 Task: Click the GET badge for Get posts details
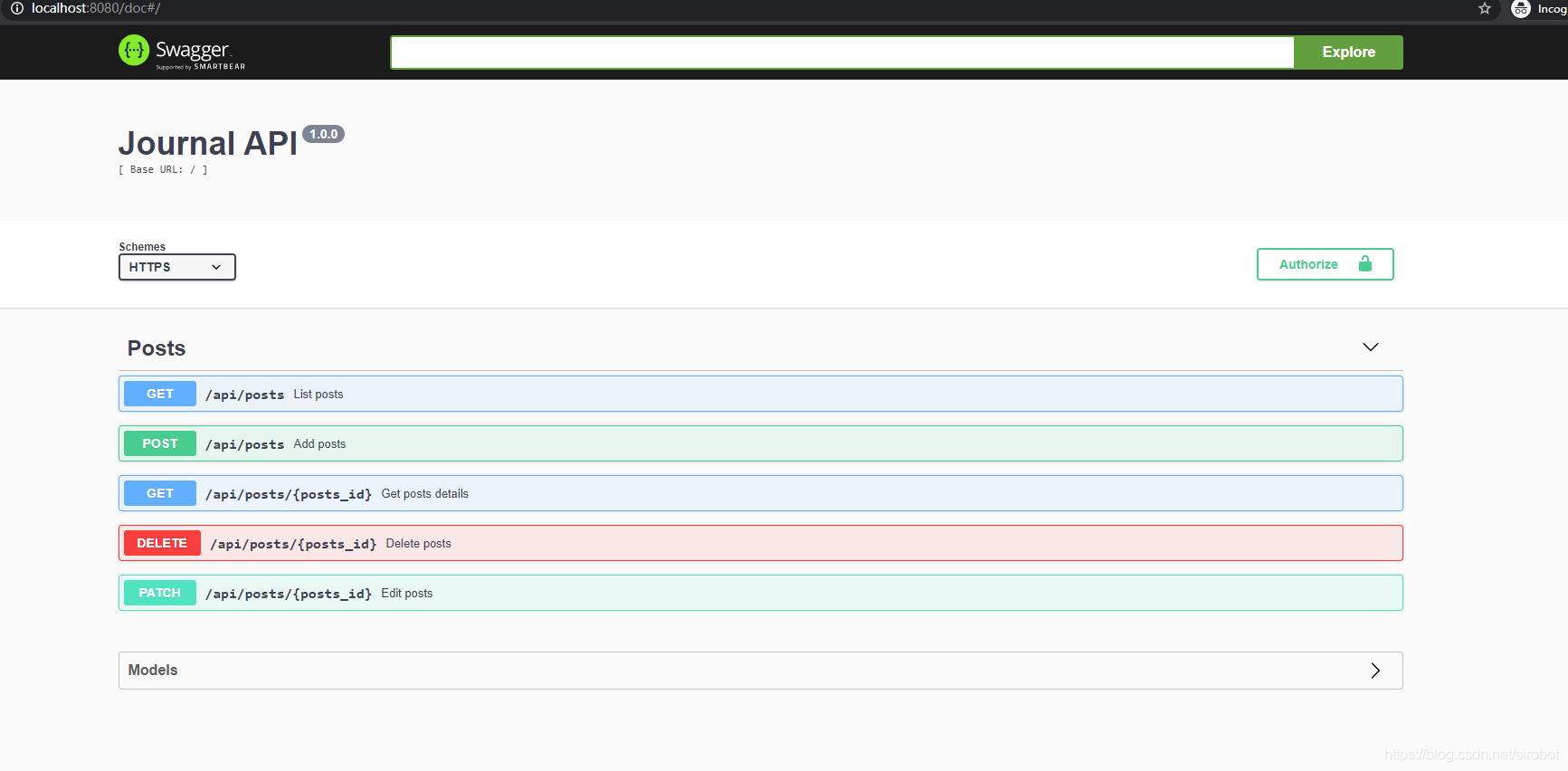[x=160, y=493]
